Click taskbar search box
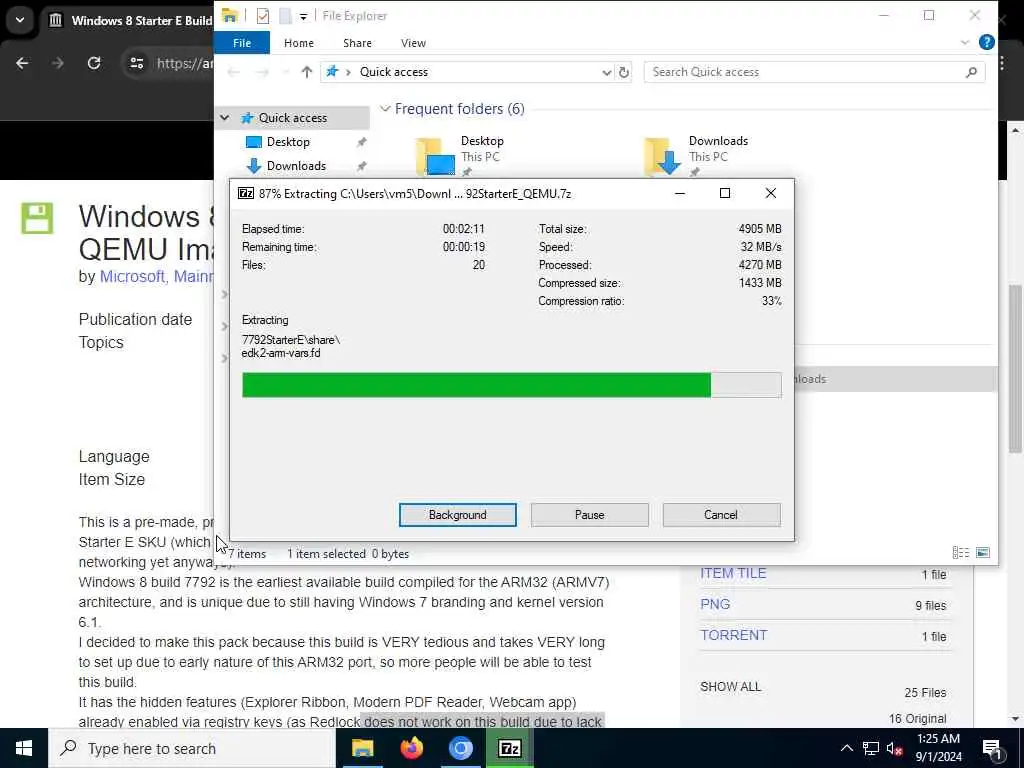The width and height of the screenshot is (1024, 768). tap(192, 748)
